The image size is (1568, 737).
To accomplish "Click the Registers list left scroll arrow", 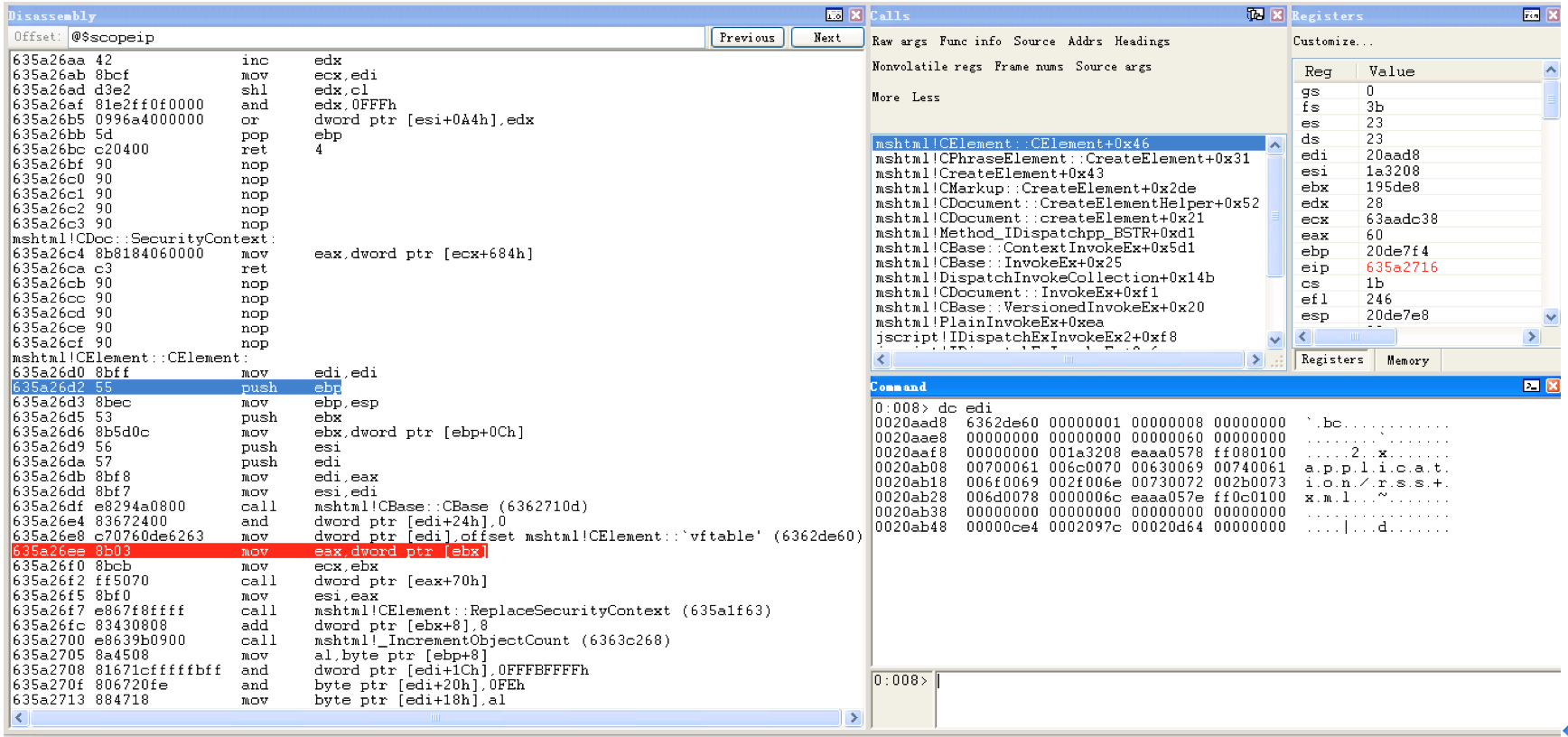I will [1303, 337].
